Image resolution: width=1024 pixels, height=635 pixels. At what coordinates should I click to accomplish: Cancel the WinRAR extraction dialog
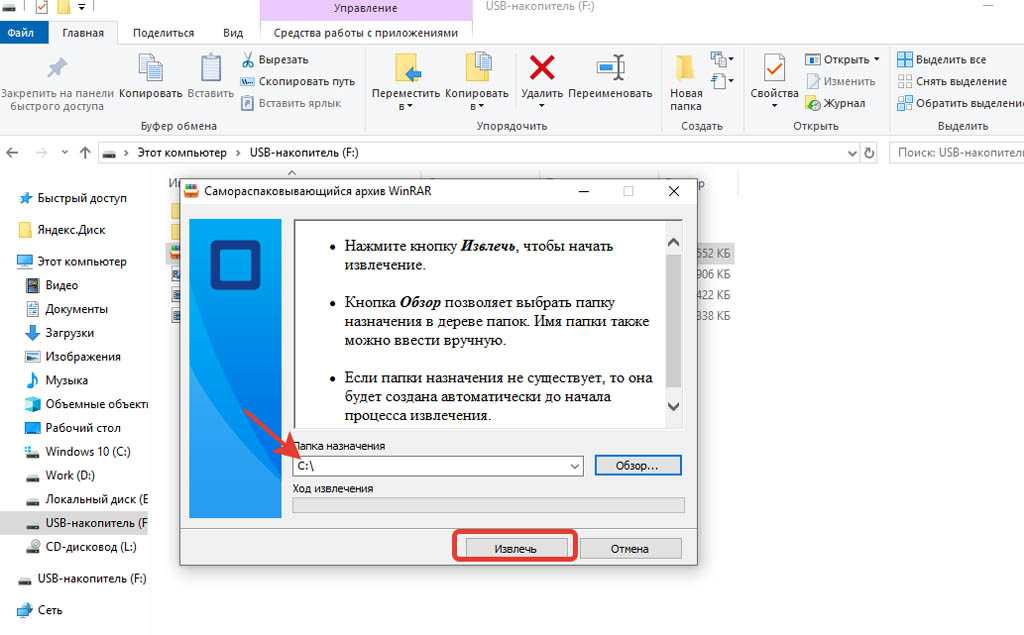click(x=630, y=548)
